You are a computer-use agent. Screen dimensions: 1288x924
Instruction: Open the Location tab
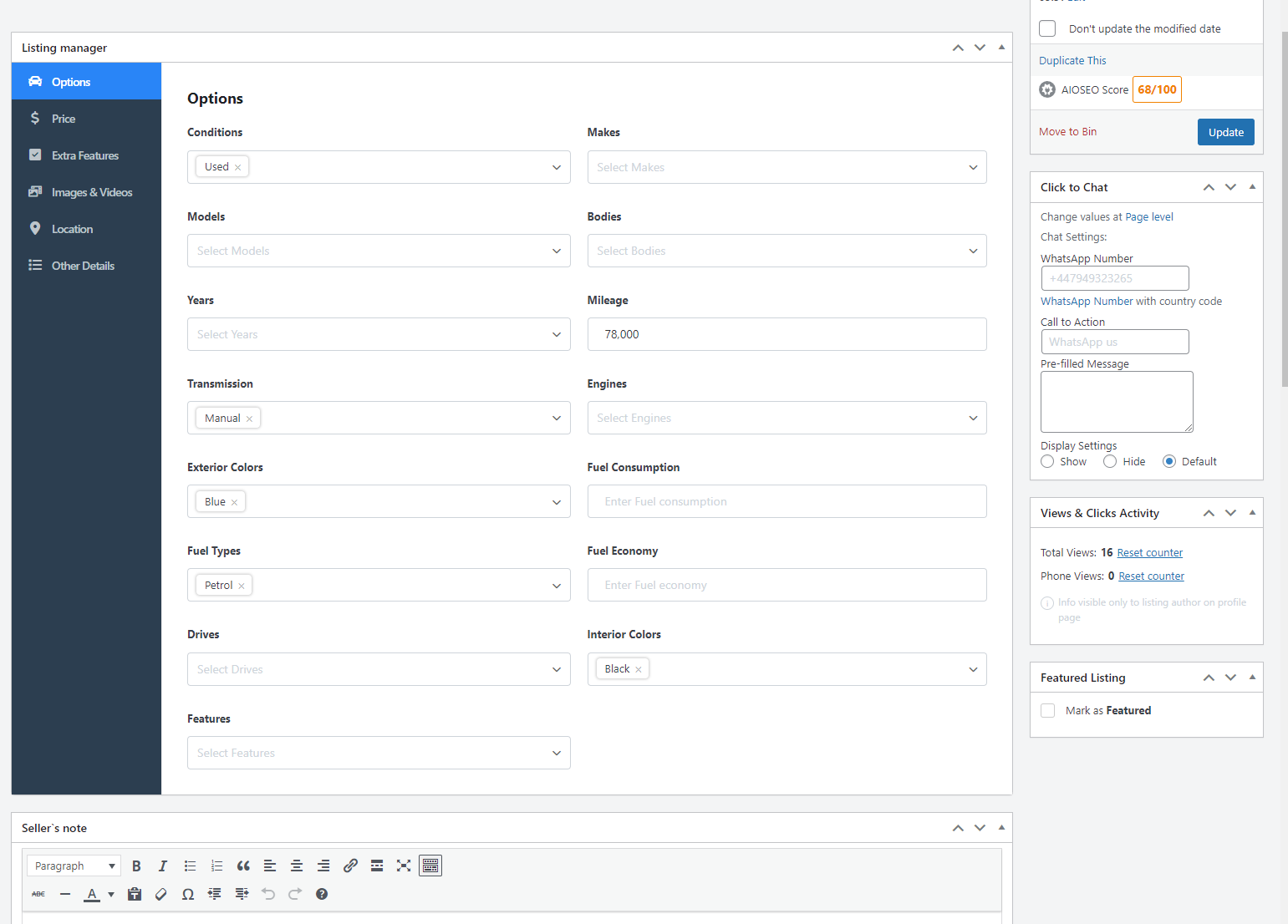click(x=86, y=228)
